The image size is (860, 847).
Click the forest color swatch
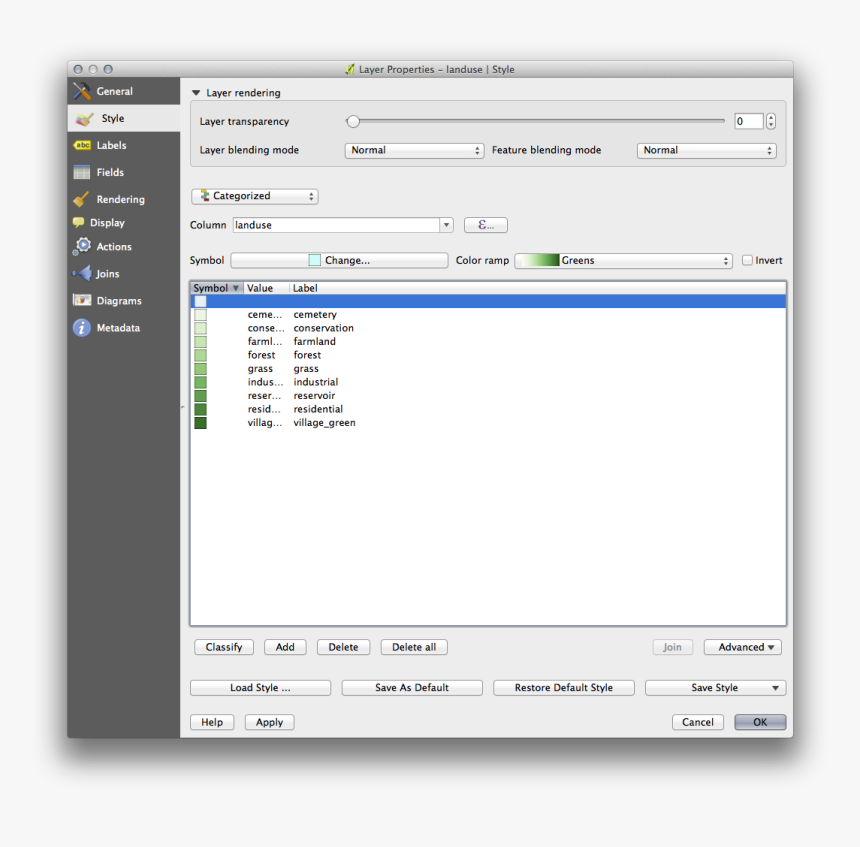[x=201, y=355]
